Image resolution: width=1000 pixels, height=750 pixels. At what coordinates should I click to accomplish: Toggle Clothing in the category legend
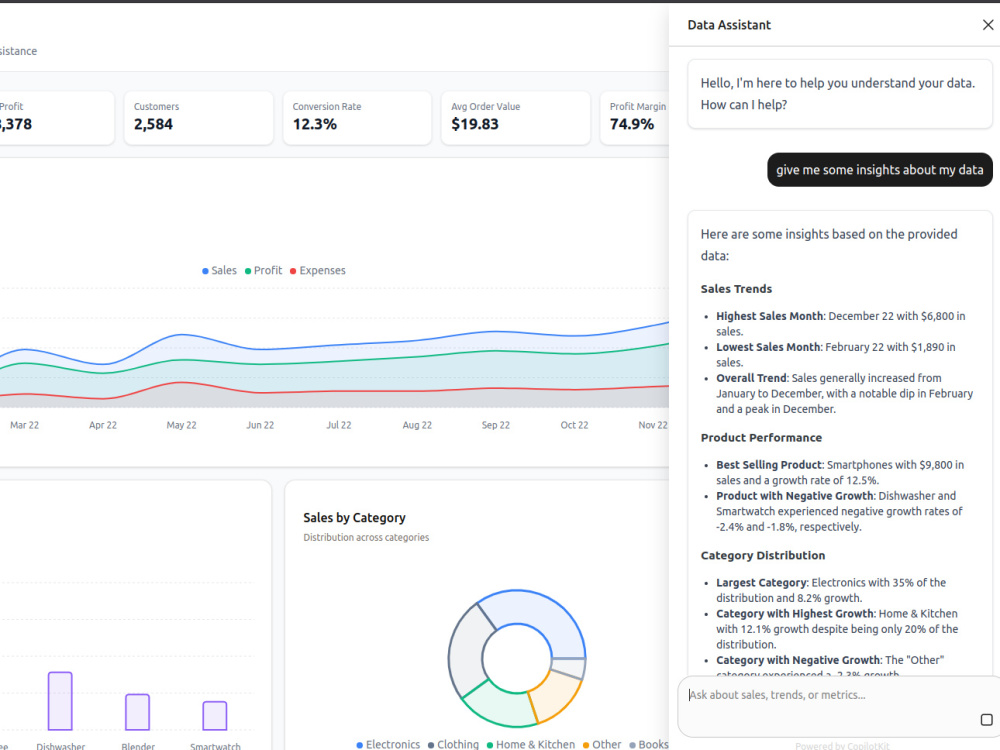tap(453, 744)
